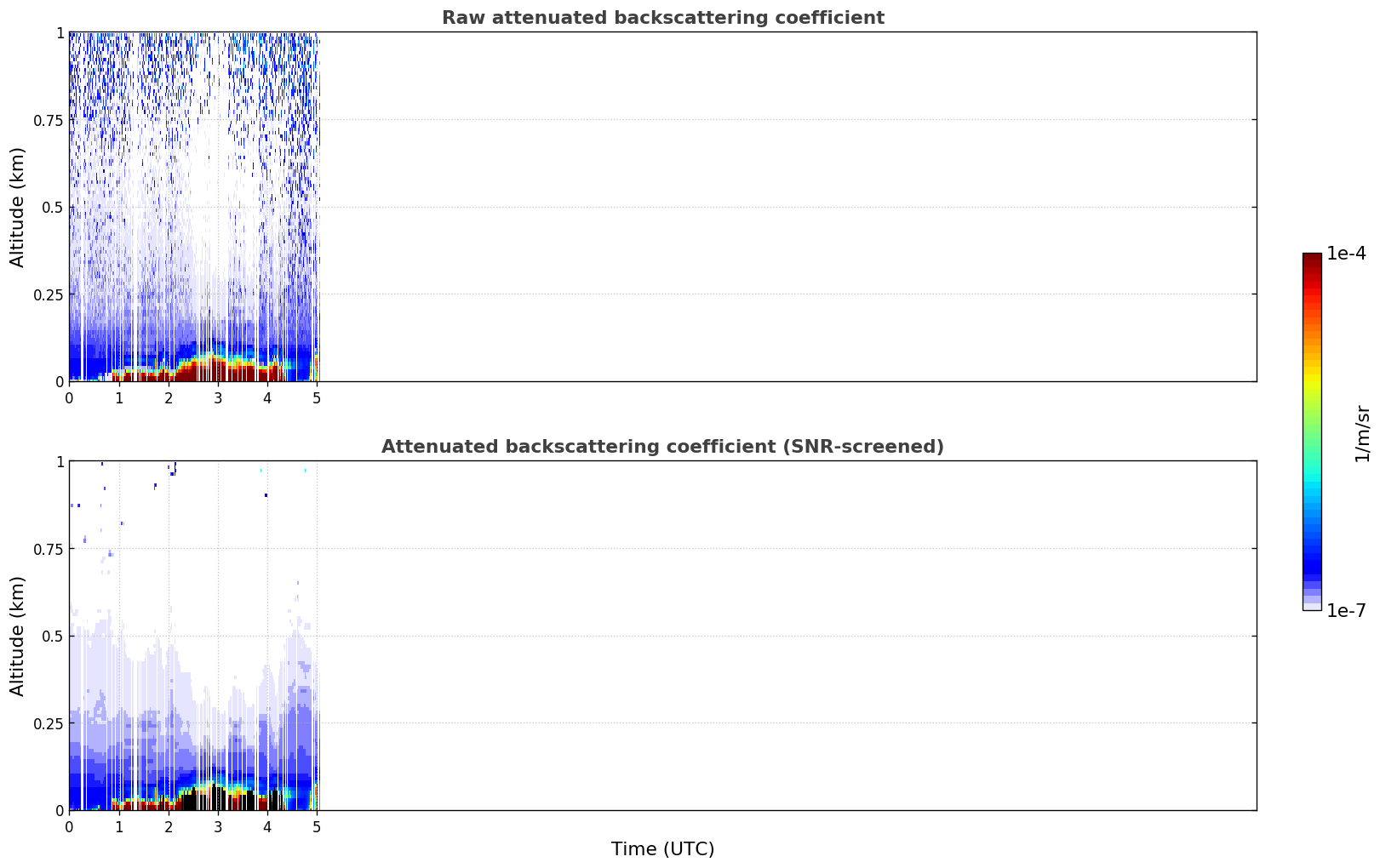Click the 'Raw attenuated backscattering coefficient' title
1380x868 pixels.
662,18
